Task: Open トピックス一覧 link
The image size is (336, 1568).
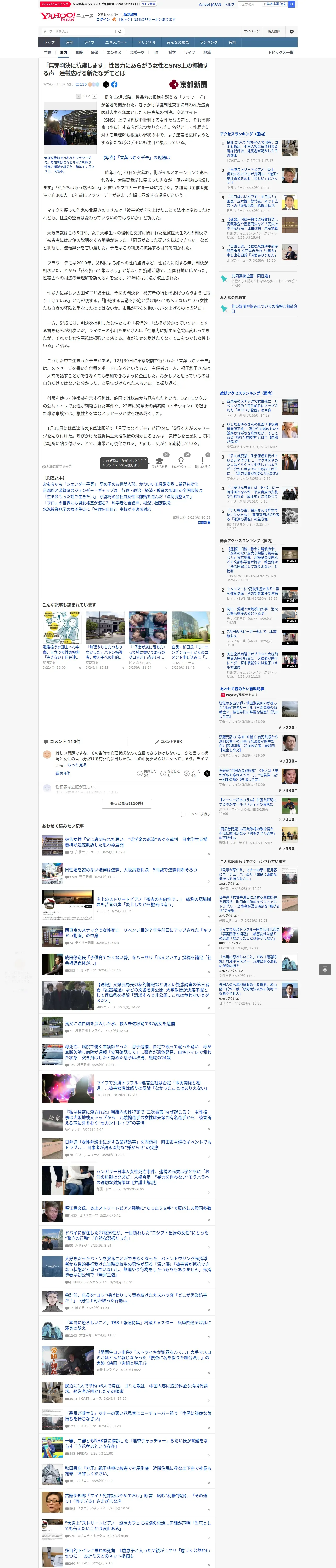Action: pyautogui.click(x=281, y=52)
